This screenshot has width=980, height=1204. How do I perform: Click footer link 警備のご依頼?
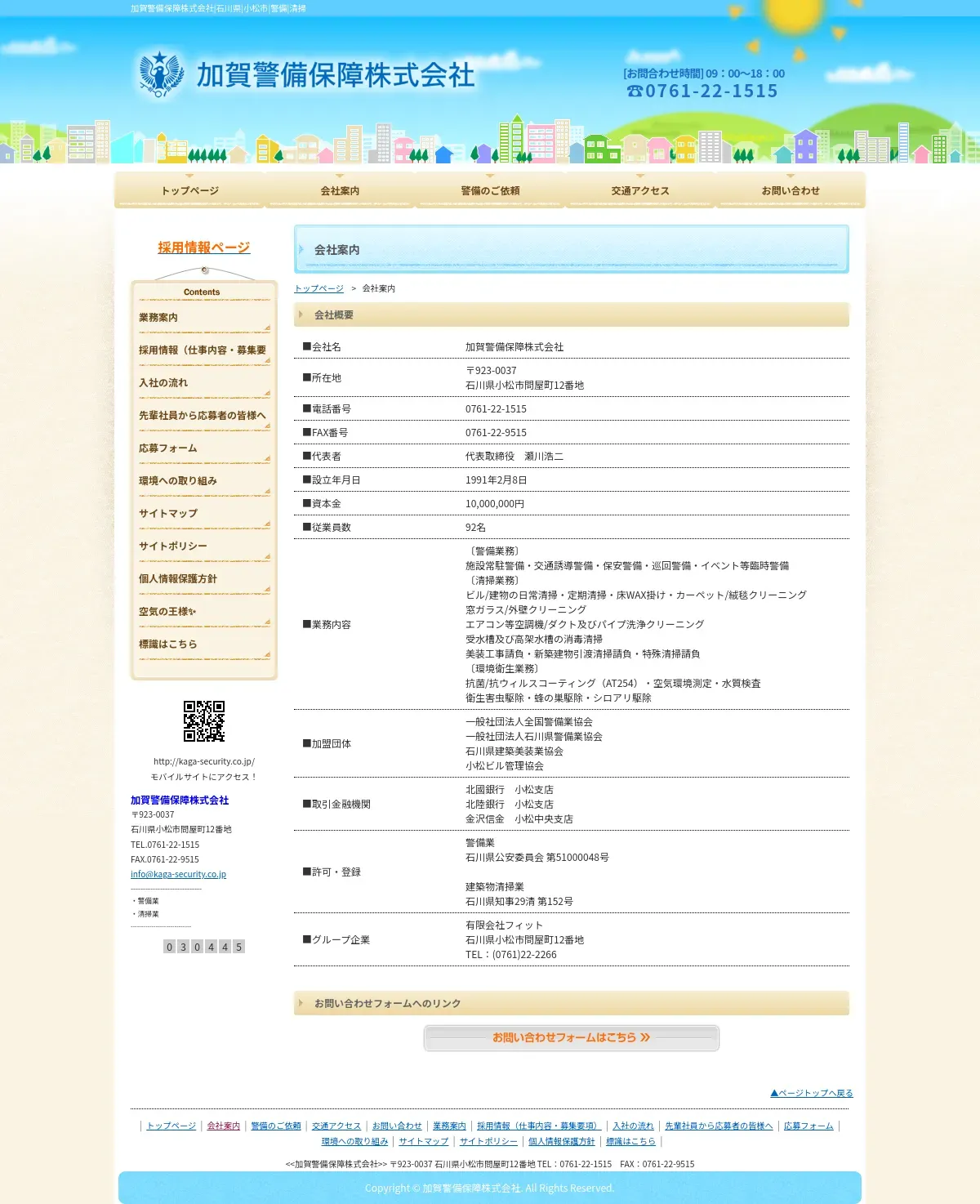pyautogui.click(x=276, y=1126)
